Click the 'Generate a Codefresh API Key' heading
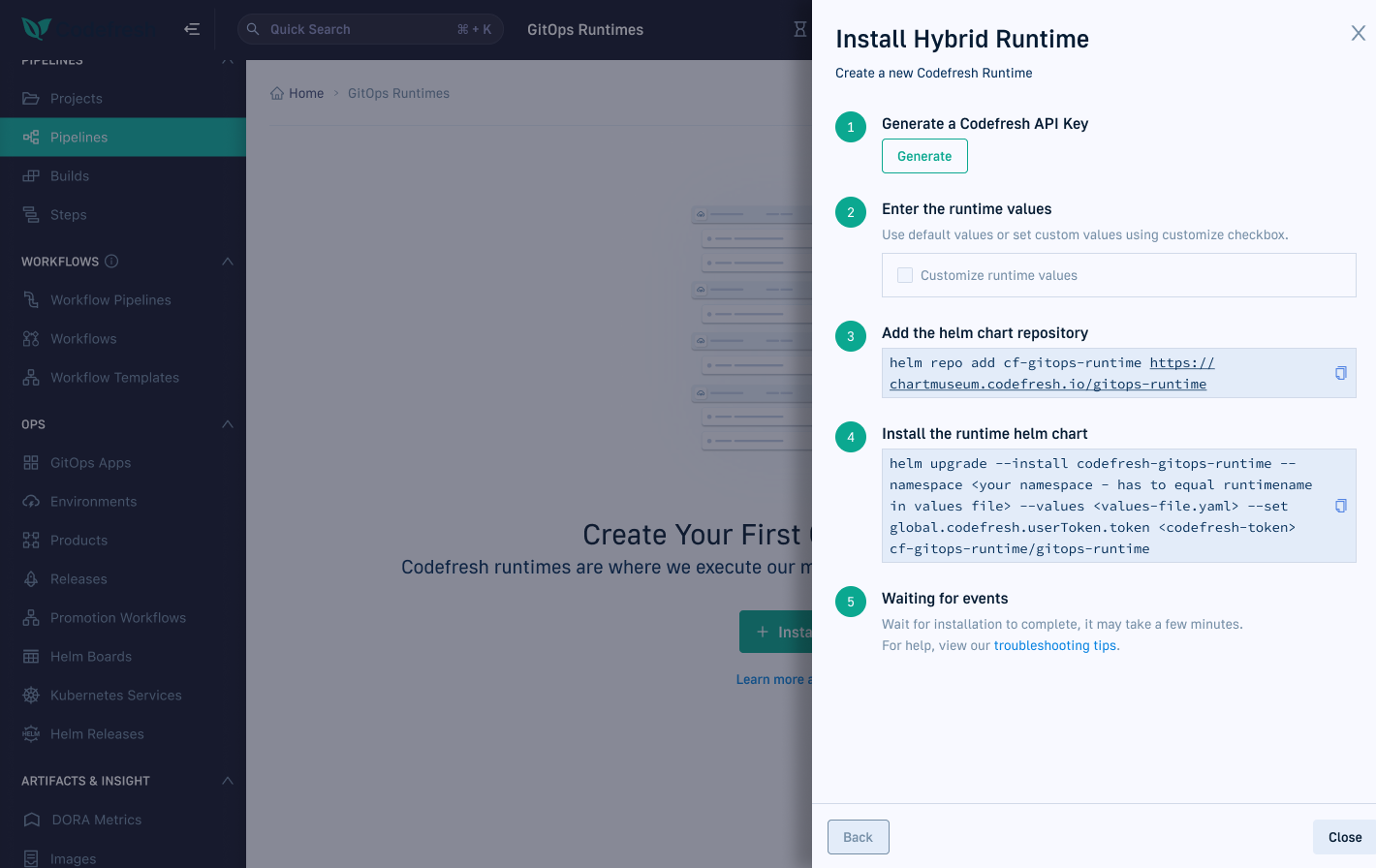The image size is (1376, 868). [985, 124]
